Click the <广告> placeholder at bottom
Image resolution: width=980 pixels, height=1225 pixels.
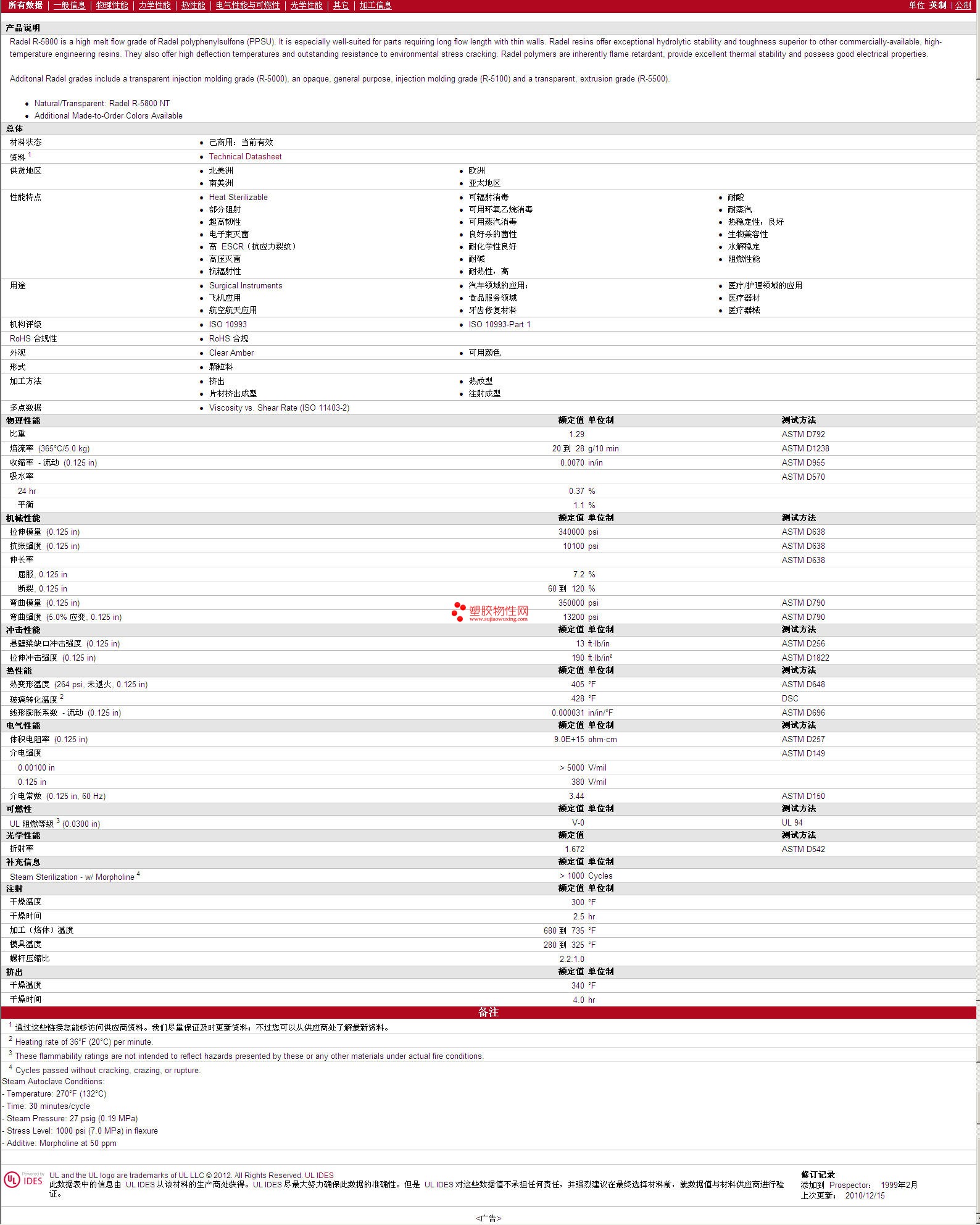click(x=489, y=1219)
